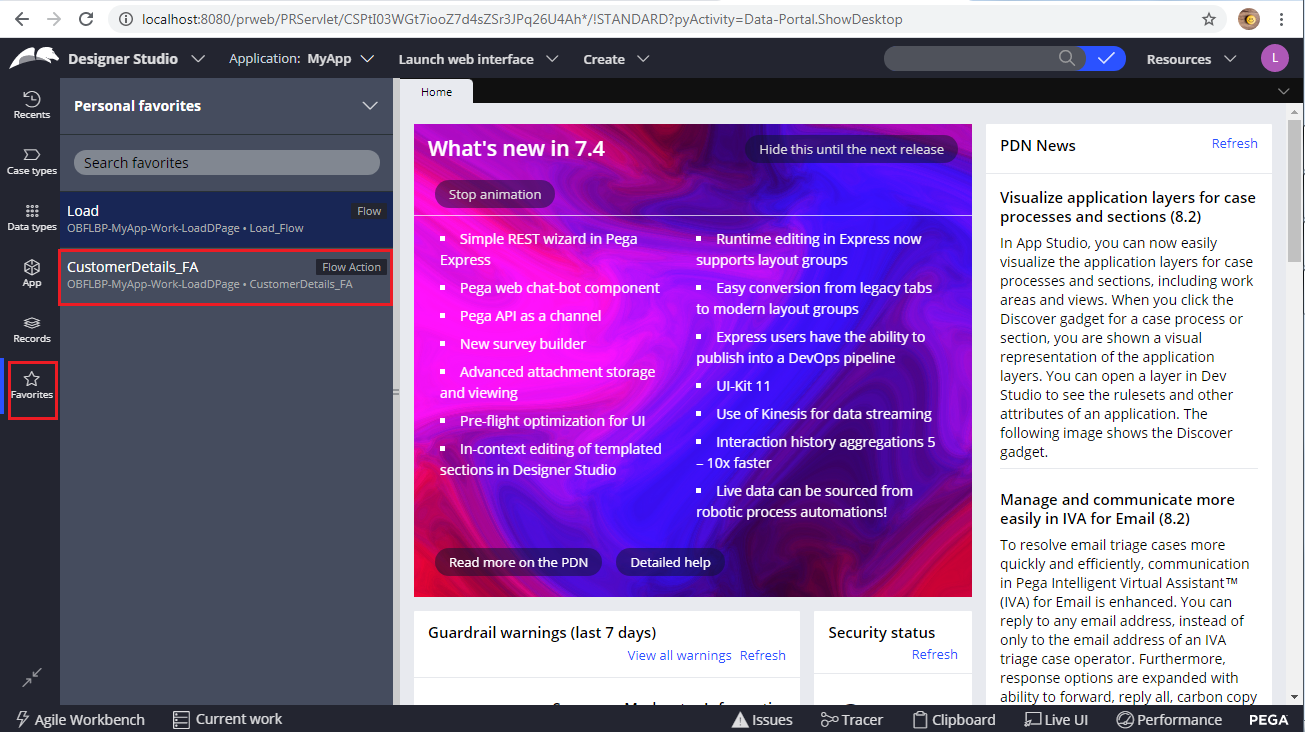The image size is (1305, 732).
Task: Expand Personal favorites chevron
Action: click(370, 105)
